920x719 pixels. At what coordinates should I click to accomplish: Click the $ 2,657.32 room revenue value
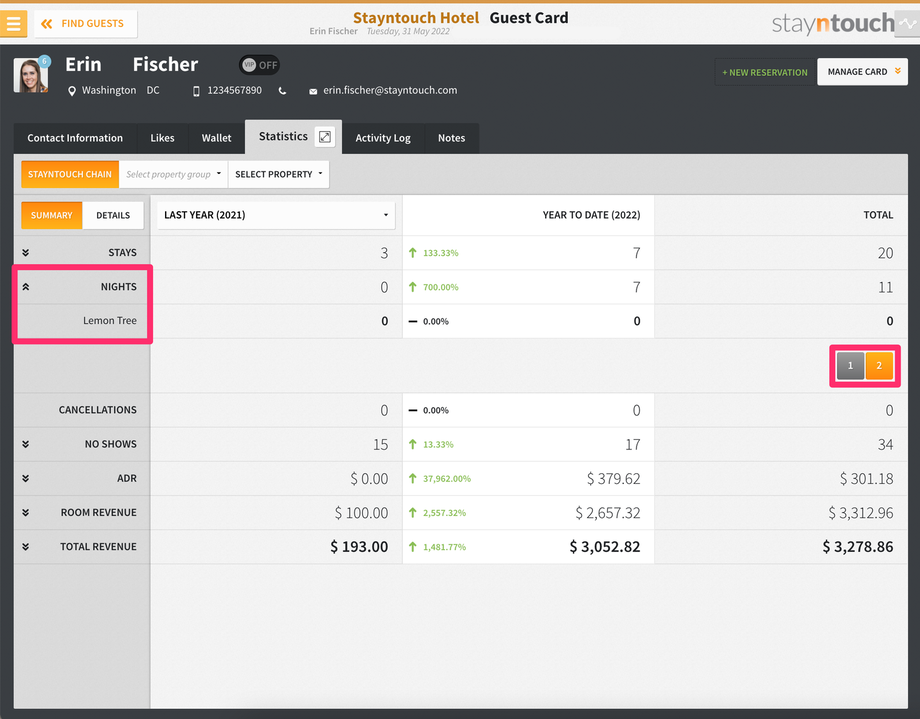coord(607,513)
